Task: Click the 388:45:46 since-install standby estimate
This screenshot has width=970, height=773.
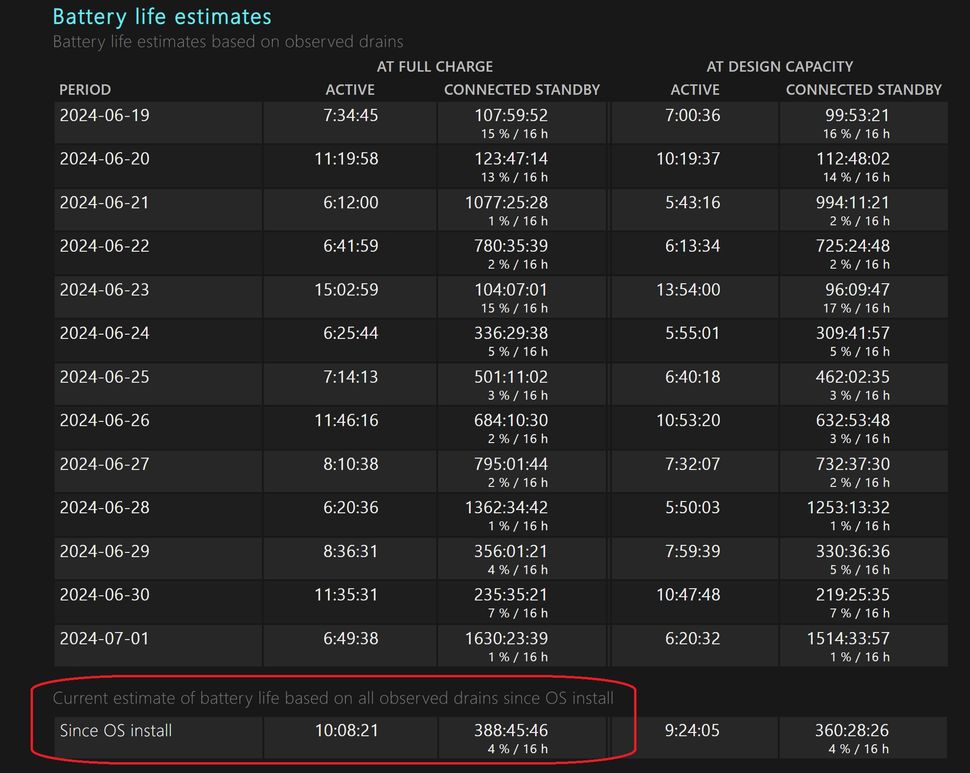Action: tap(510, 731)
